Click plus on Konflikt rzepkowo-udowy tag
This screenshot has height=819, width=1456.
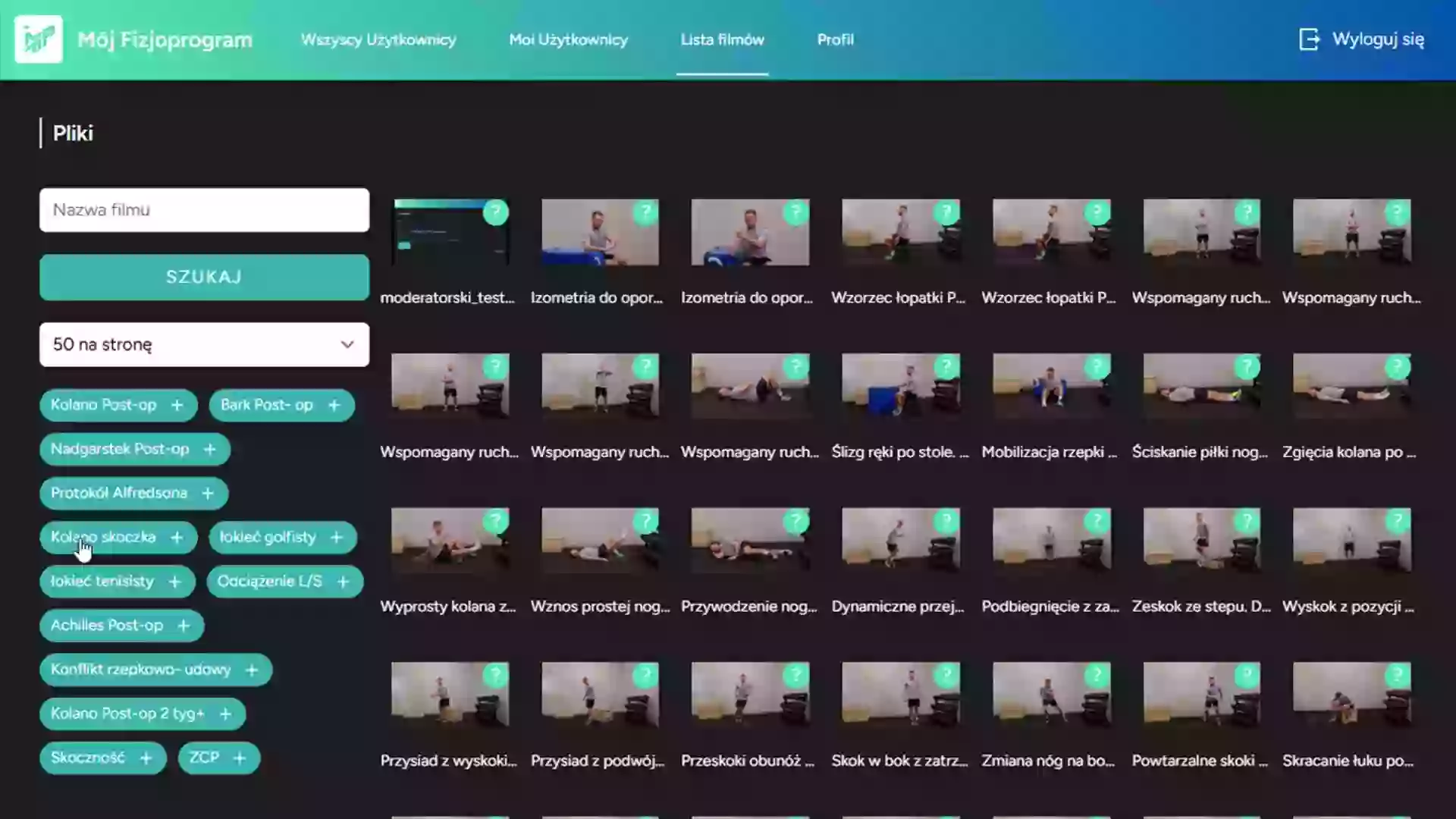pyautogui.click(x=252, y=670)
